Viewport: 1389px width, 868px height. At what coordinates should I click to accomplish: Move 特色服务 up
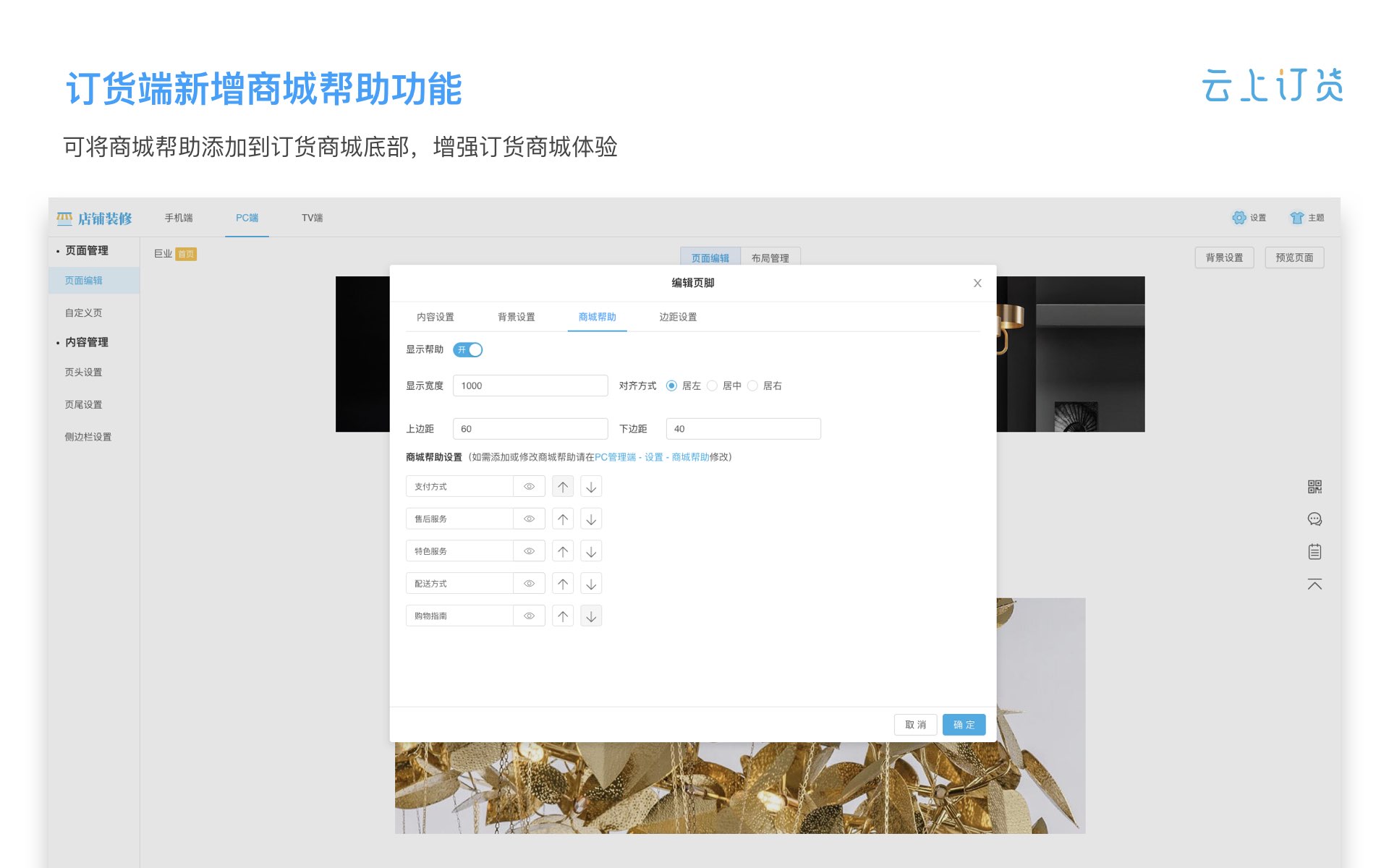[563, 551]
